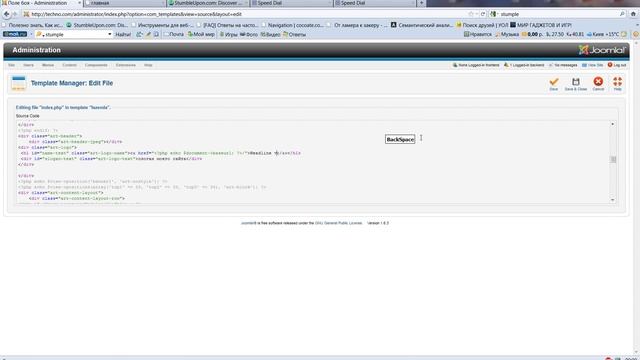The image size is (640, 360).
Task: Open the Navigation | cocoate.co bookmark
Action: [x=293, y=25]
